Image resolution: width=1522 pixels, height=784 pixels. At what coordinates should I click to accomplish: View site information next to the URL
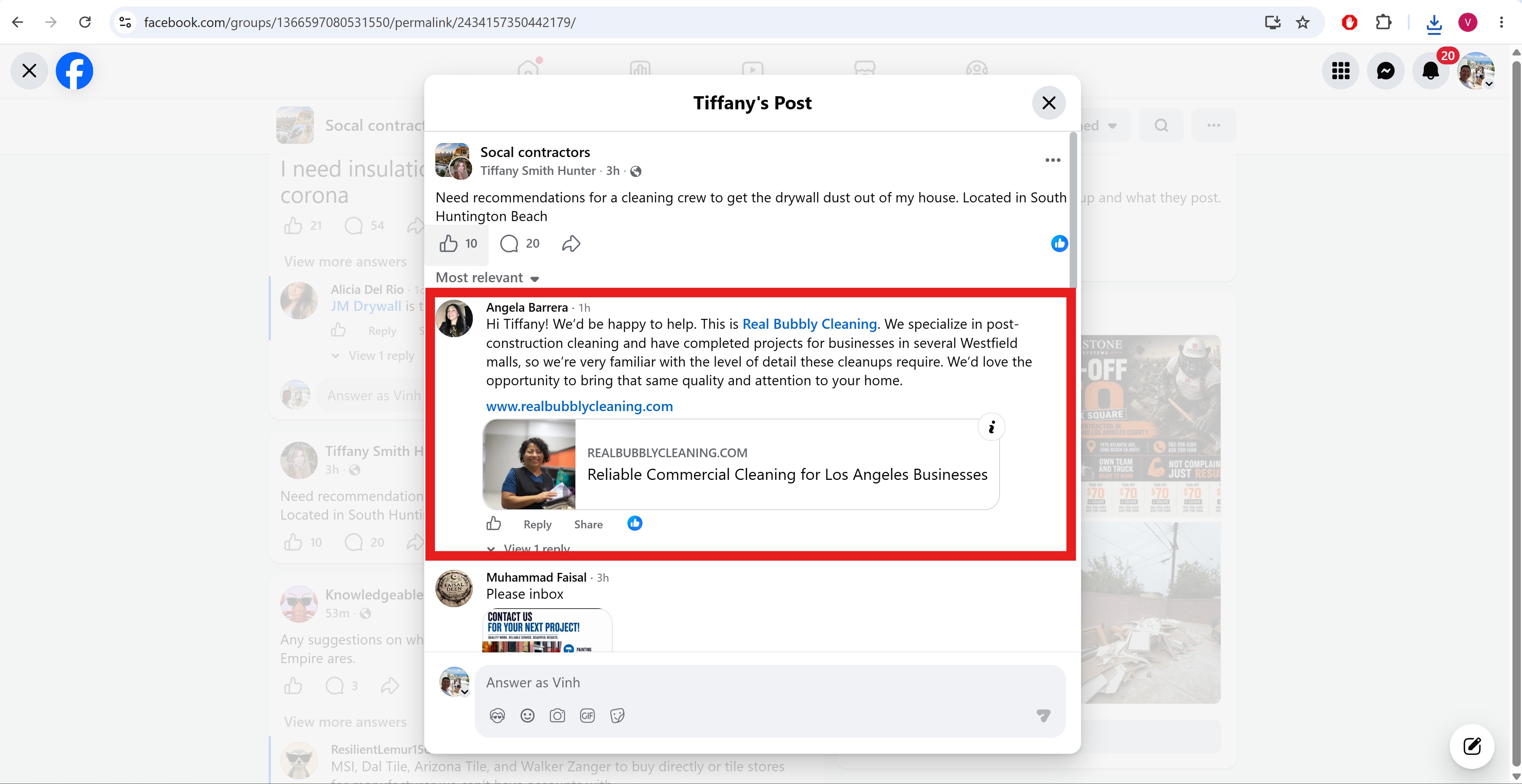click(125, 22)
